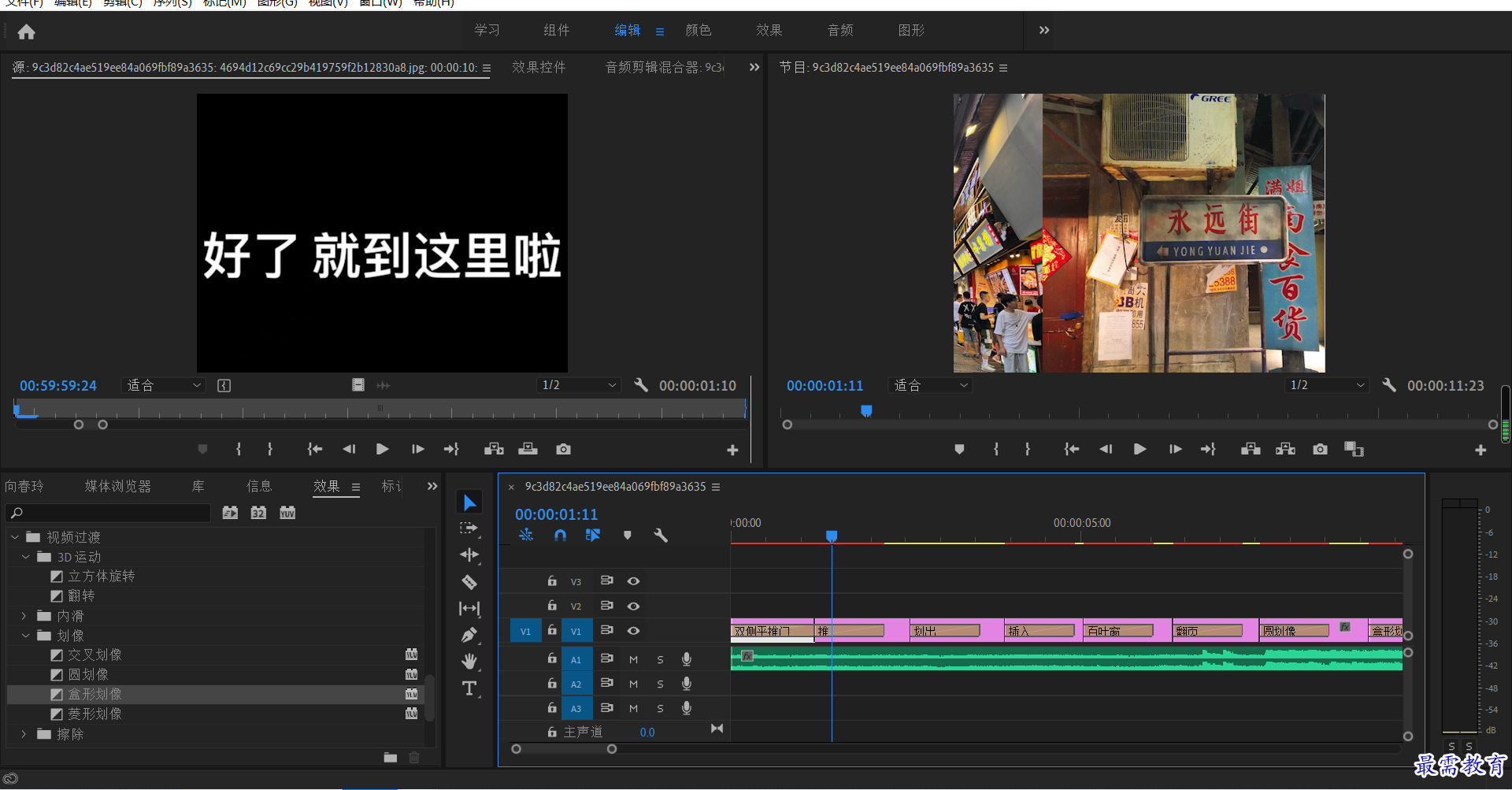
Task: Hide V2 track output eye
Action: tap(633, 606)
